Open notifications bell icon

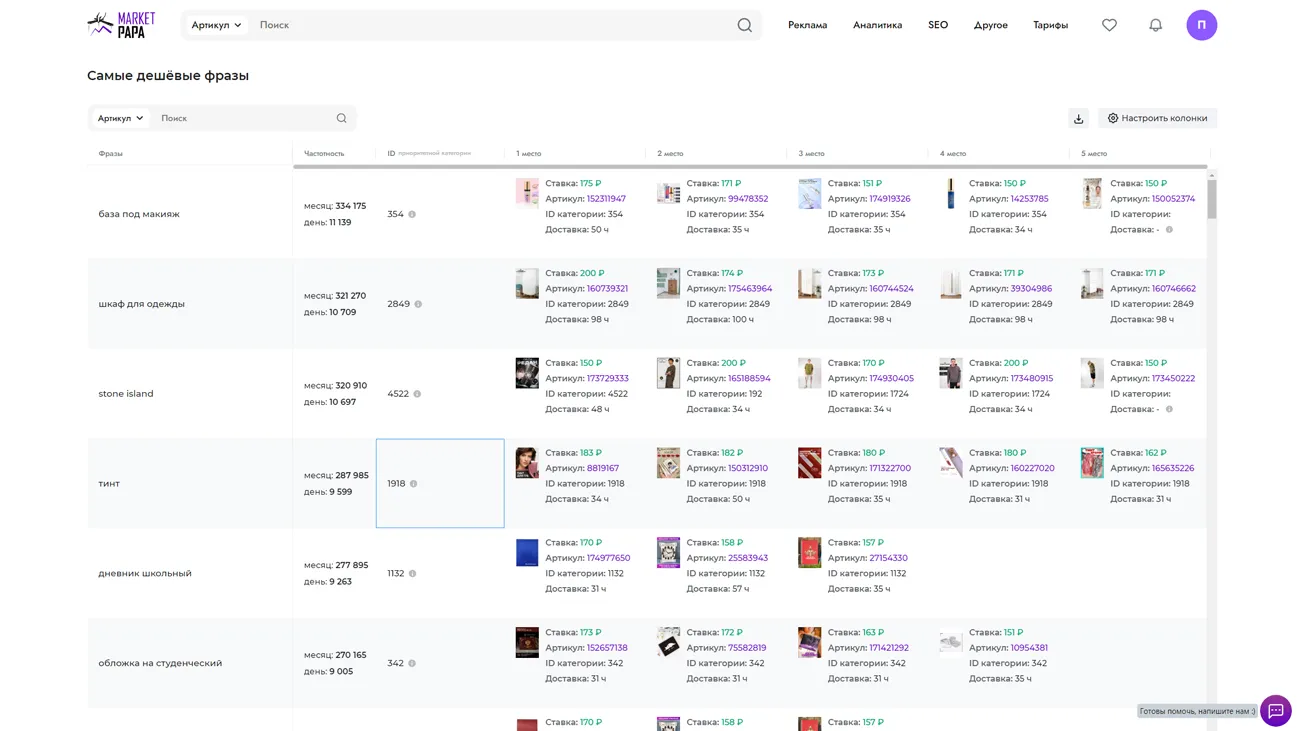[1155, 25]
